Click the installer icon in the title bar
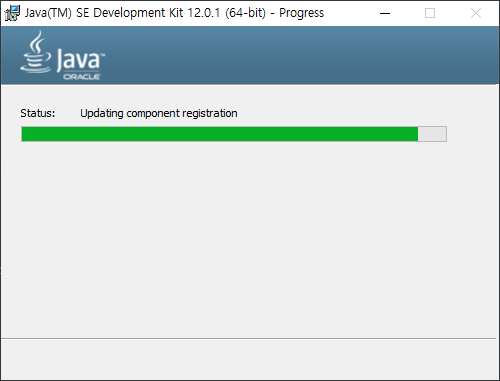Image resolution: width=500 pixels, height=381 pixels. pos(12,13)
